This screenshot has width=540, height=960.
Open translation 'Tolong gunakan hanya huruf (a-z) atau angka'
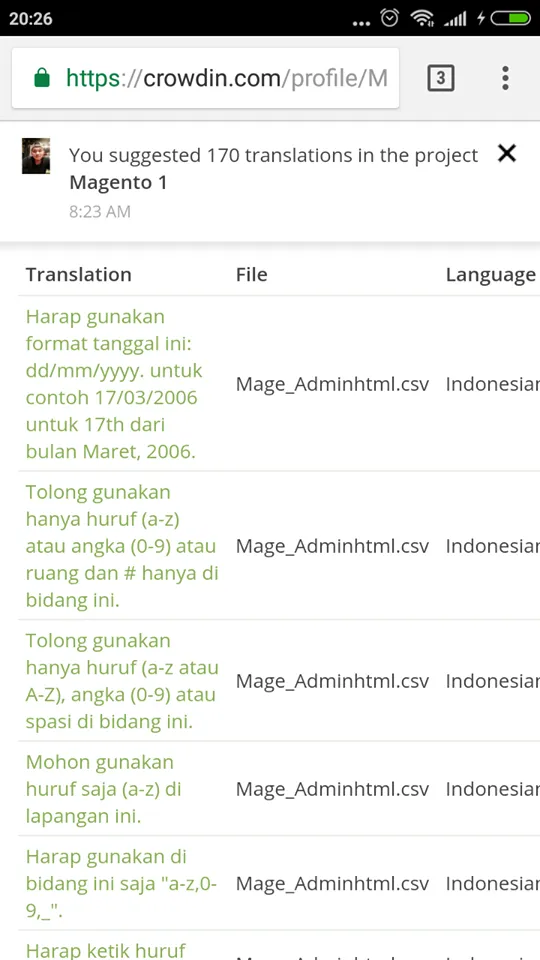122,546
